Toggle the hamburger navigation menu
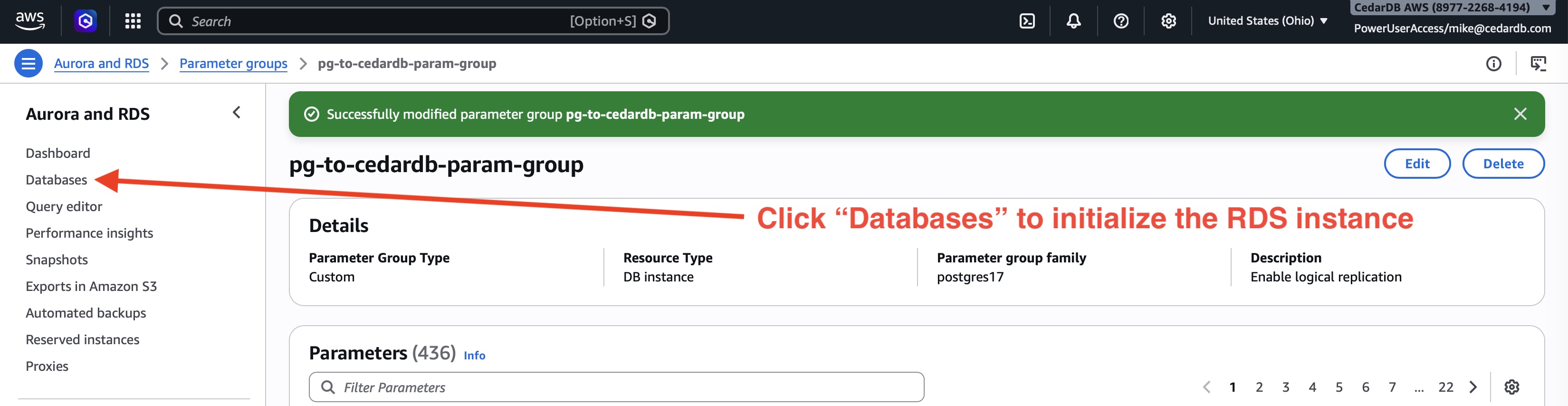This screenshot has height=406, width=1568. point(28,63)
